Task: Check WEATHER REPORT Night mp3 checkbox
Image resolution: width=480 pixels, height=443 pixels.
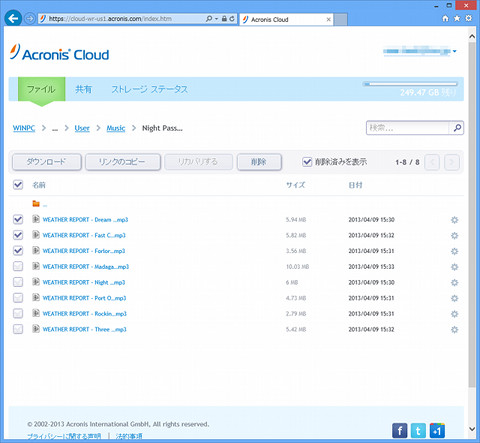Action: click(18, 282)
